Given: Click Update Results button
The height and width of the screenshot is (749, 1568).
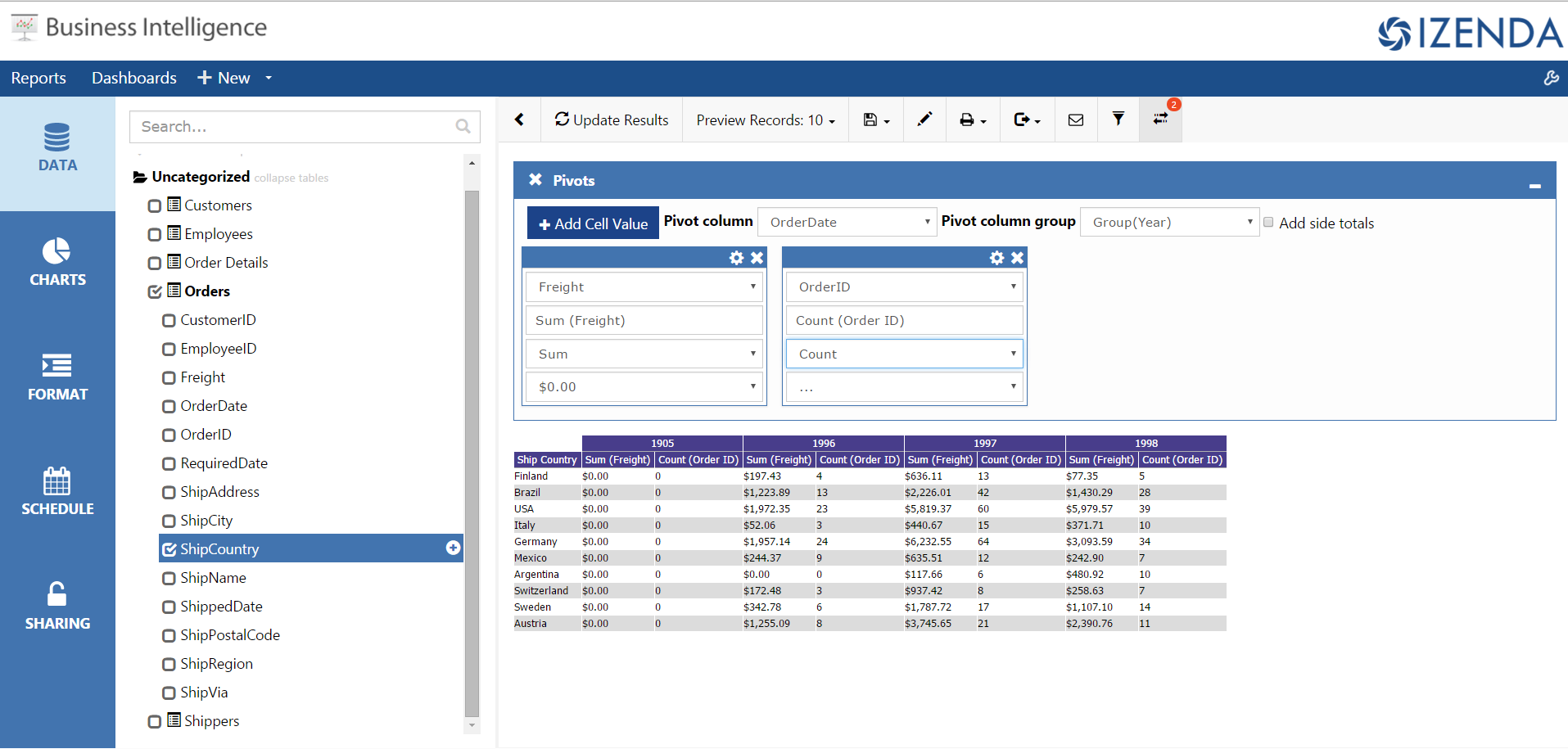Looking at the screenshot, I should tap(612, 120).
